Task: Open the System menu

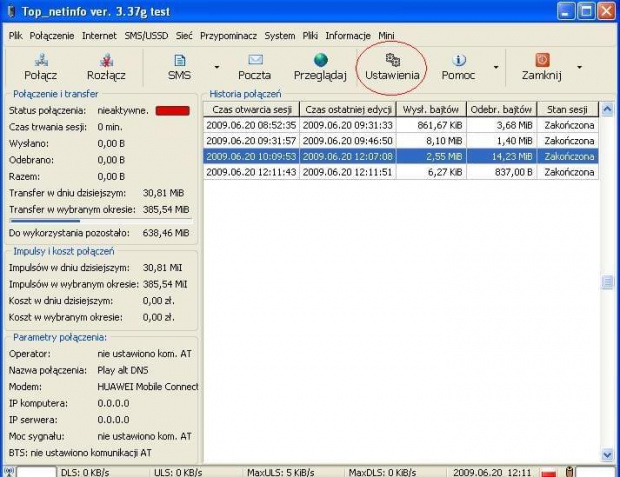Action: [280, 36]
